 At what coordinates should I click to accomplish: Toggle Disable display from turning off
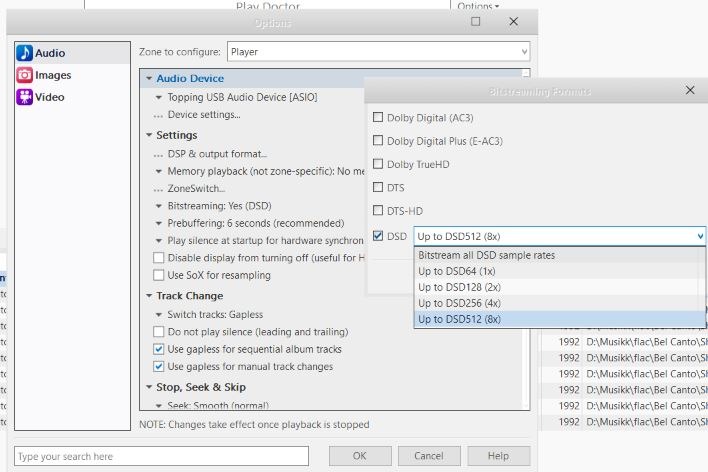tap(158, 258)
